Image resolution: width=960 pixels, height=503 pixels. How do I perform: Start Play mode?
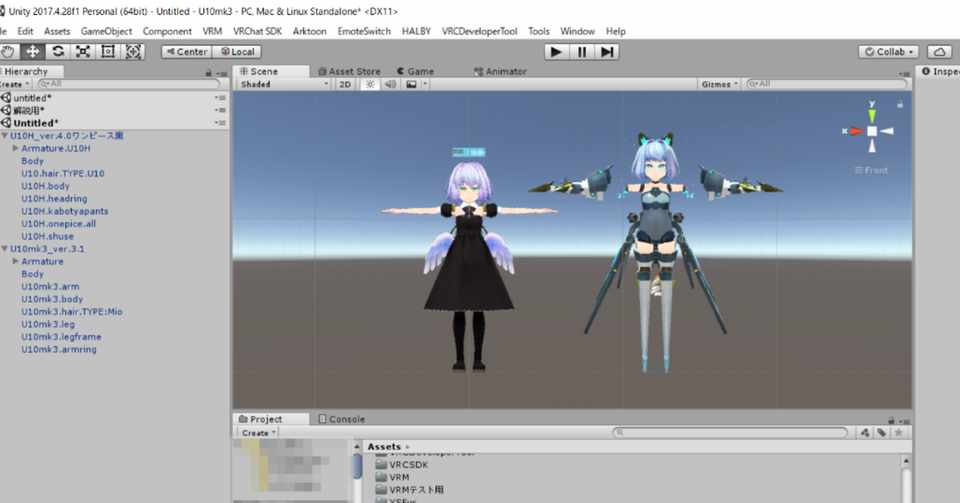coord(557,52)
